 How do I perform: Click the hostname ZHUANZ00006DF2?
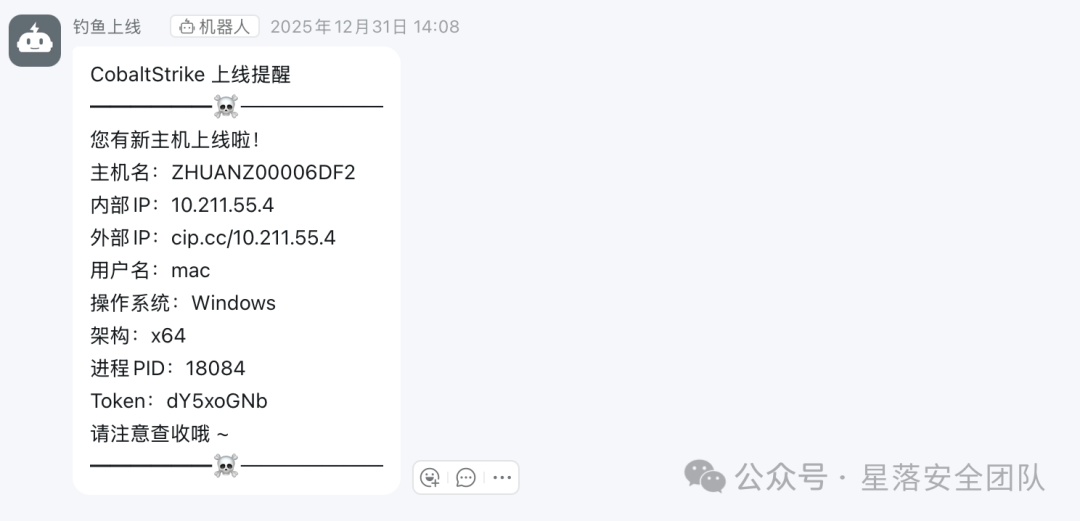[263, 172]
